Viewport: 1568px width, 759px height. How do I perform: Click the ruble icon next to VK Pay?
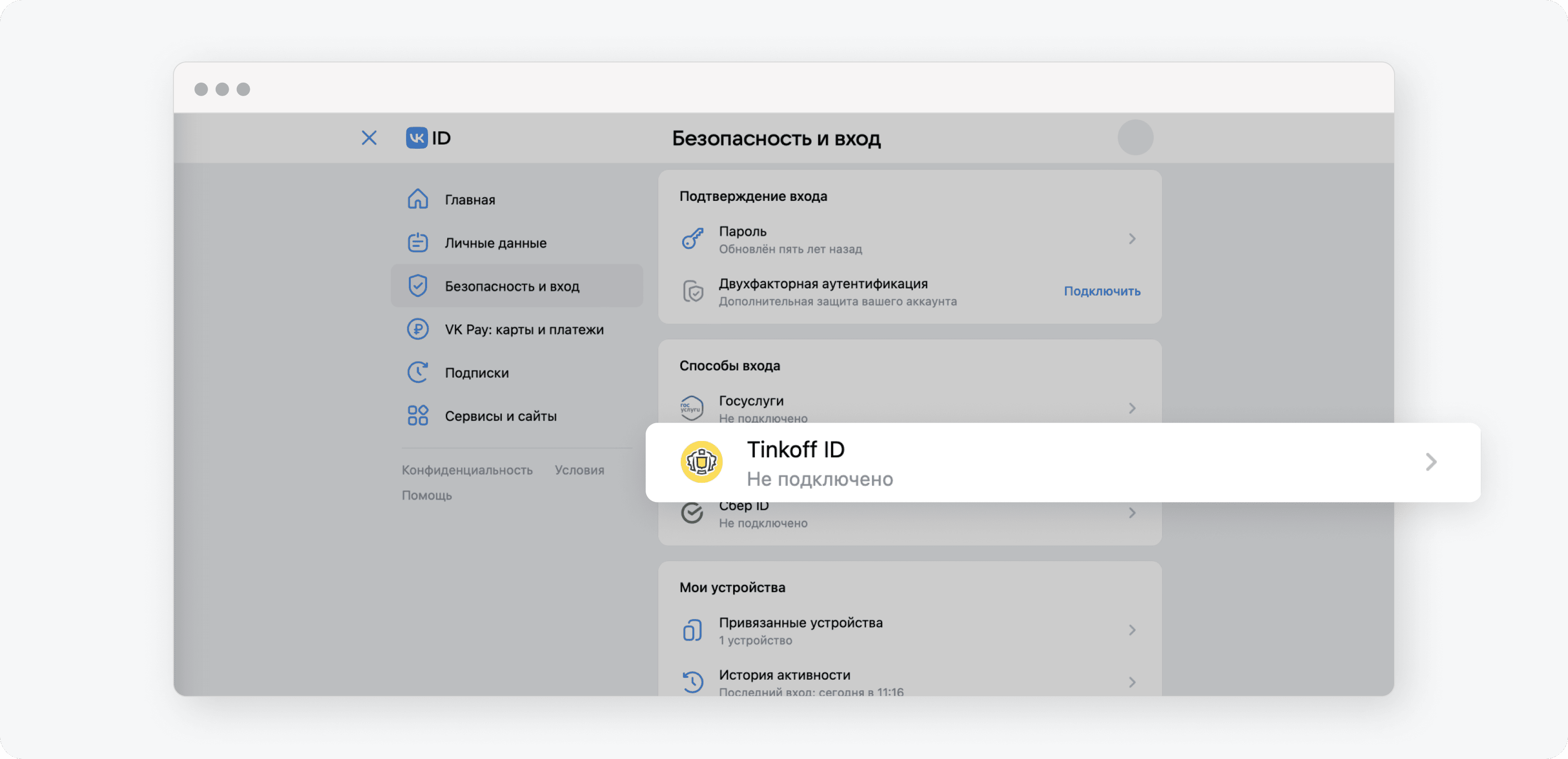pyautogui.click(x=417, y=329)
